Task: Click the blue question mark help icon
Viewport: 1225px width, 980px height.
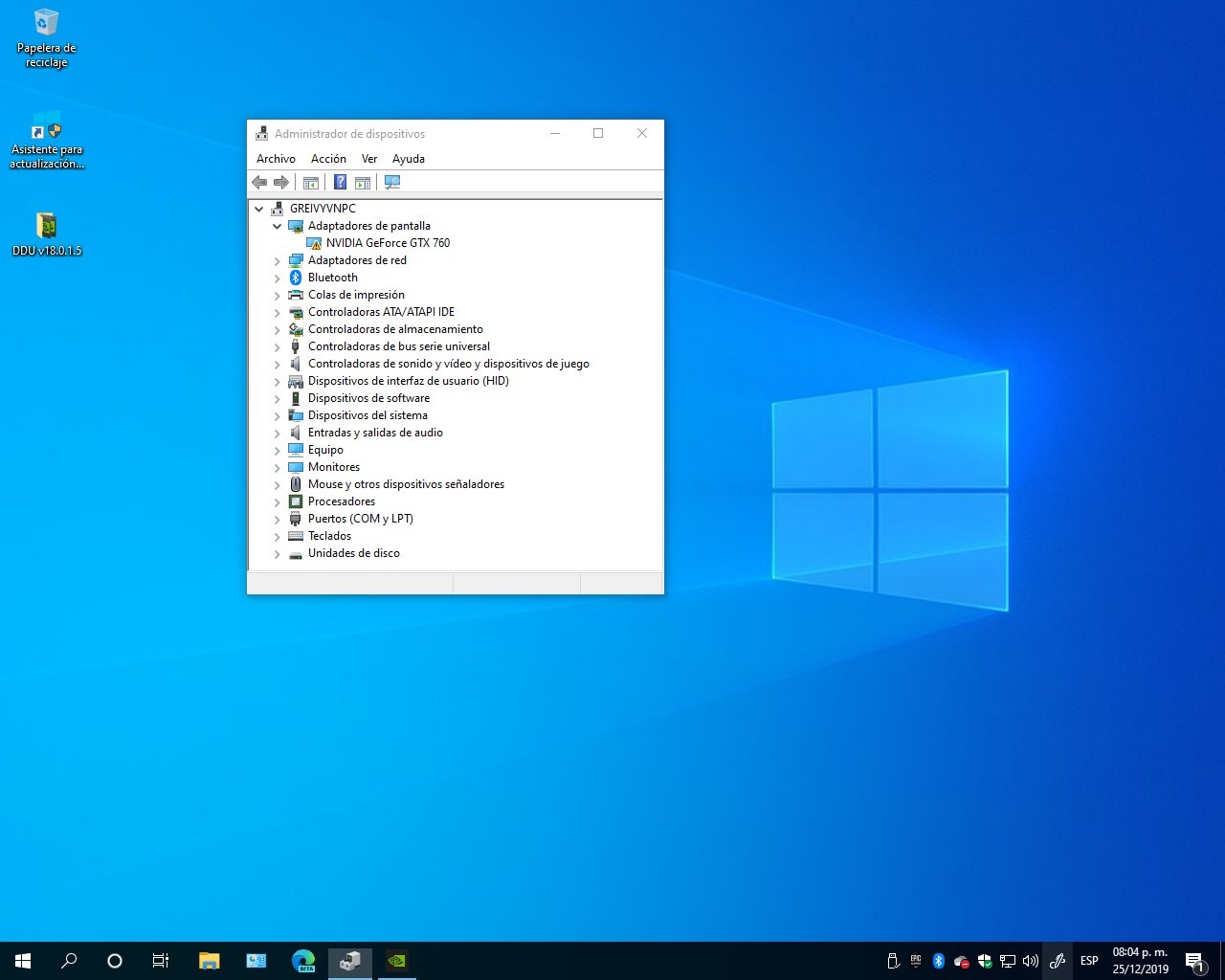Action: [340, 182]
